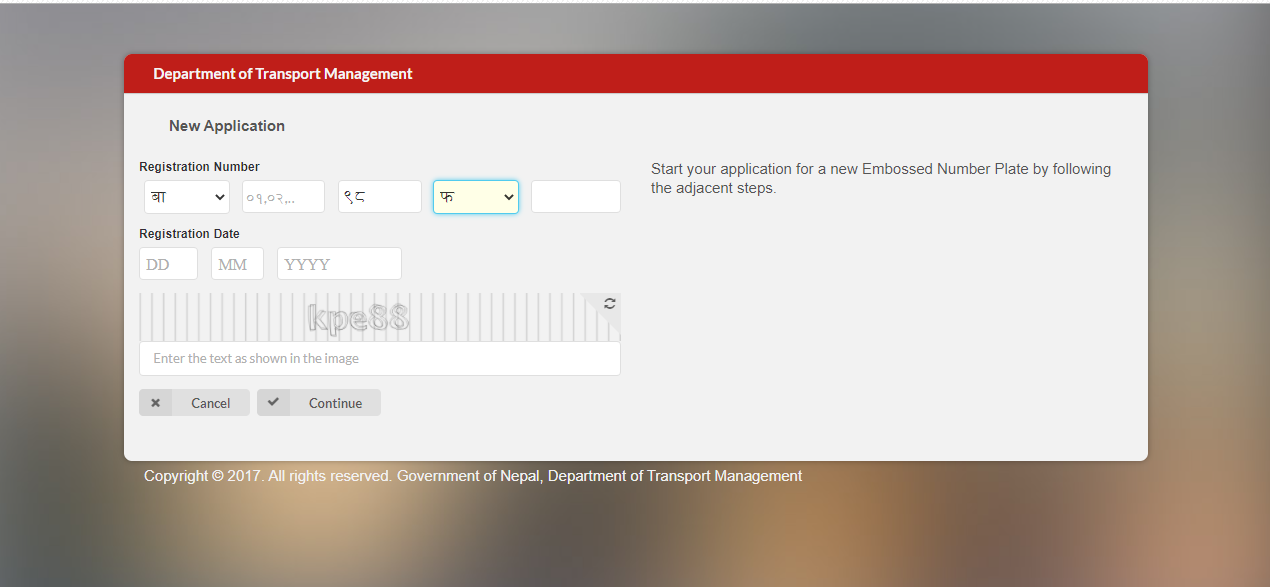Open the बा zone dropdown

click(x=187, y=197)
